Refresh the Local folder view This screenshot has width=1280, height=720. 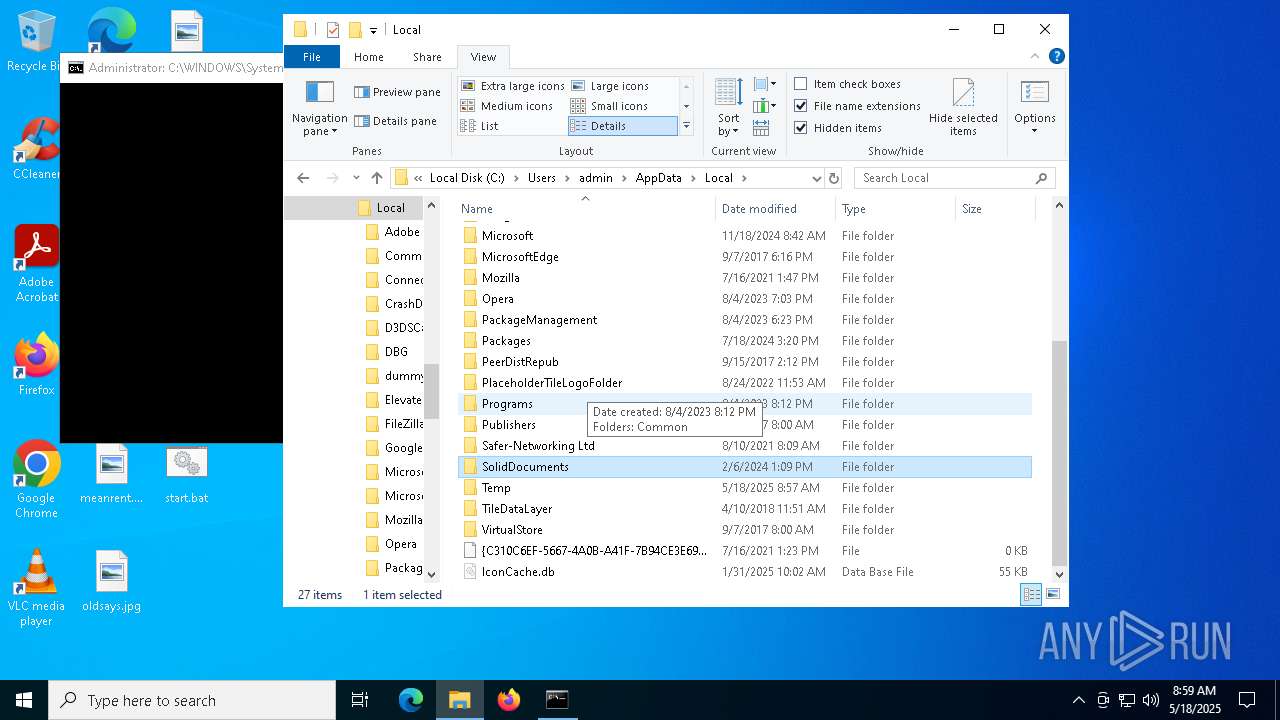834,178
